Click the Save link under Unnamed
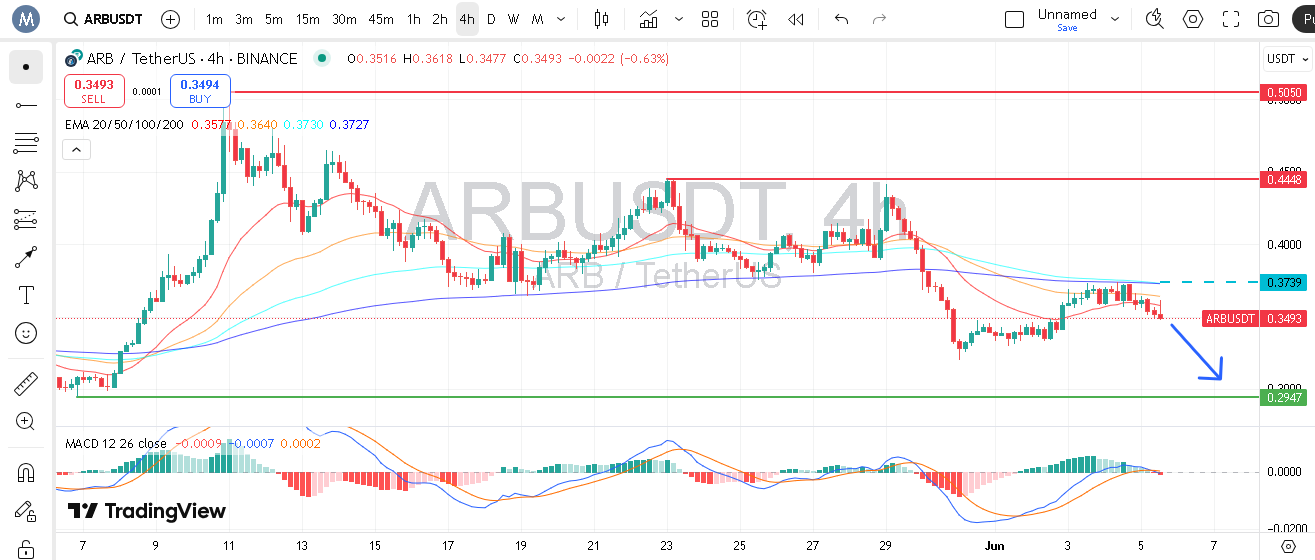Viewport: 1315px width, 560px height. (x=1067, y=28)
